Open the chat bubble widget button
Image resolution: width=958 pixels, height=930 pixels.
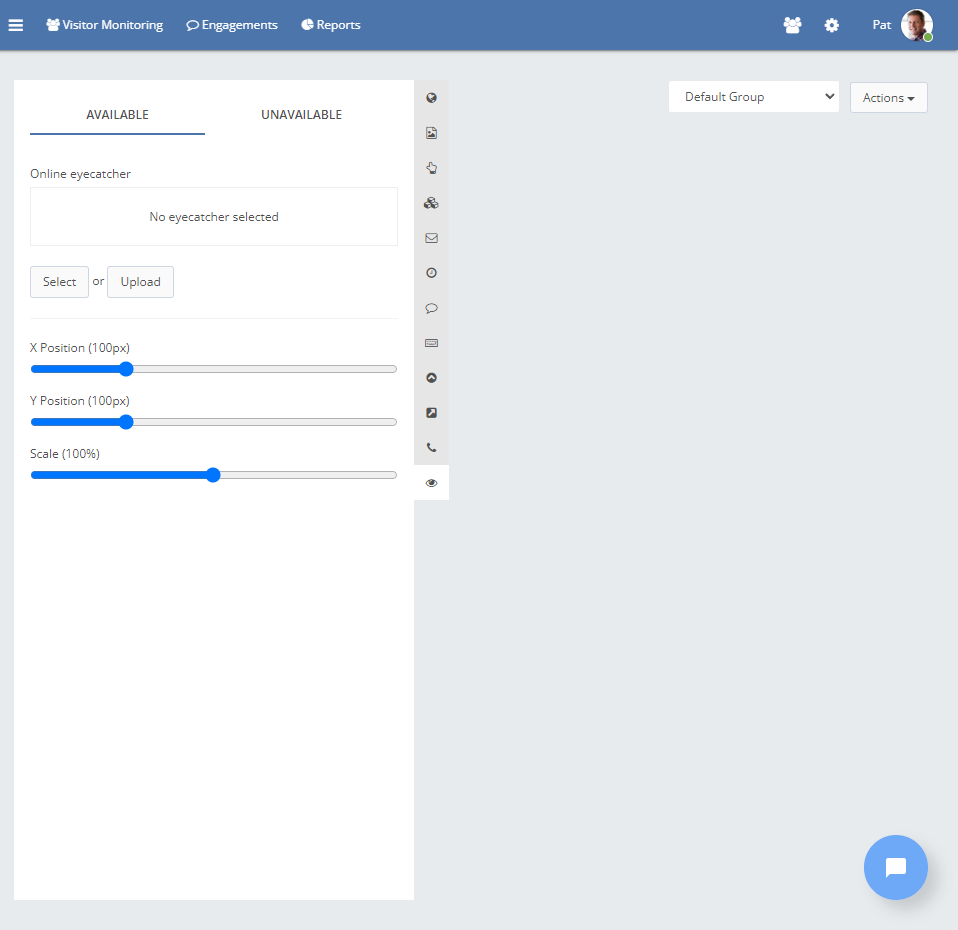[x=895, y=867]
